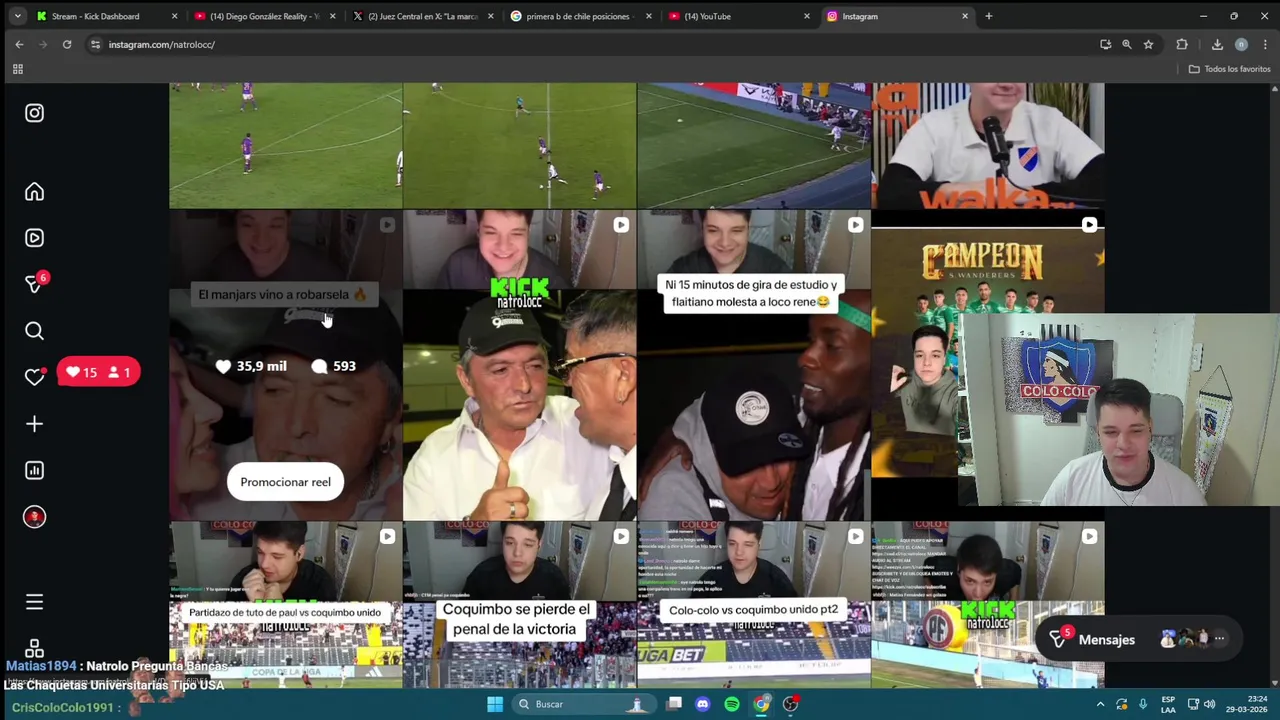Open Chrome from the taskbar
1280x720 pixels.
click(x=761, y=704)
